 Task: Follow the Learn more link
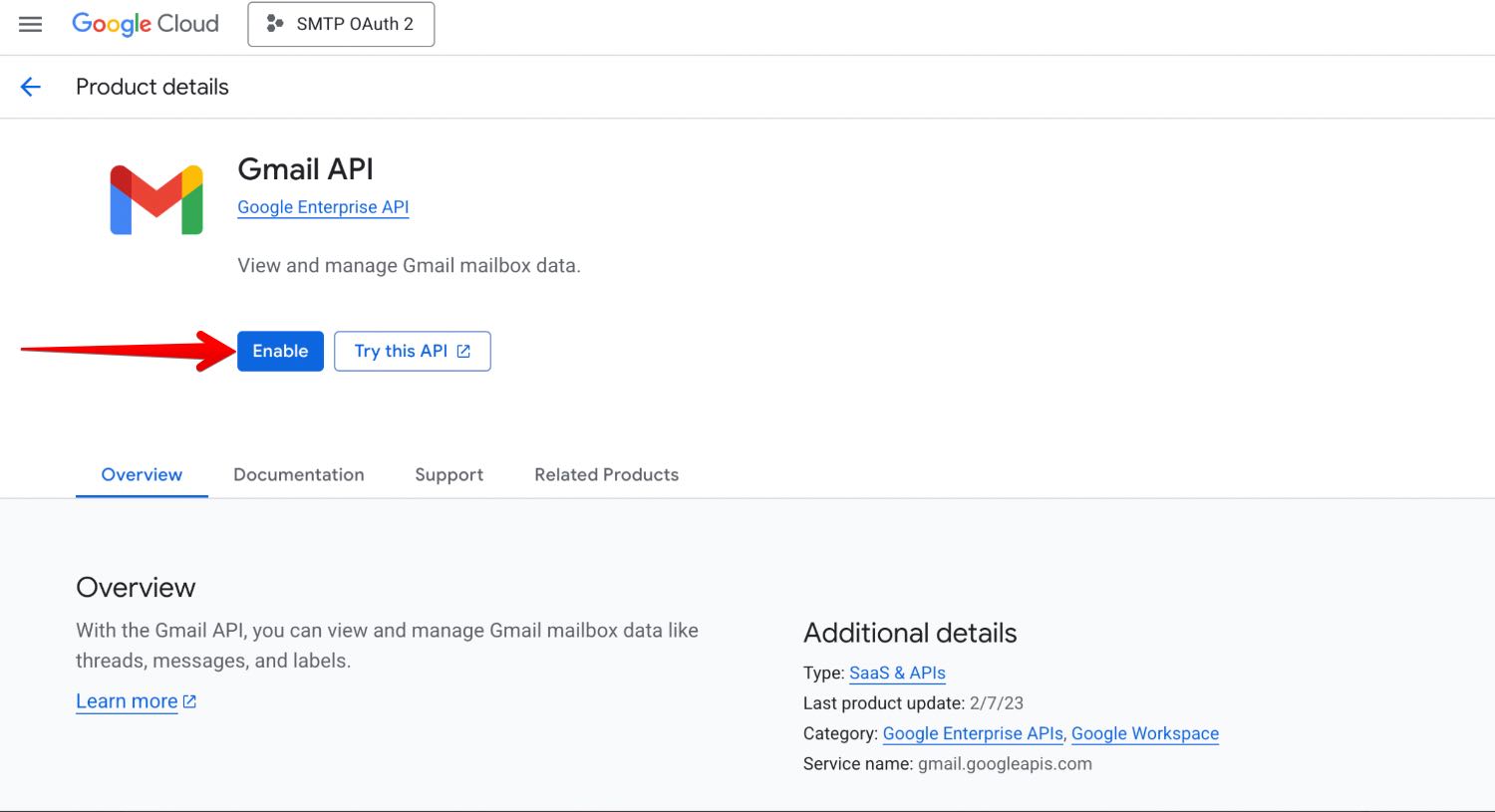(x=127, y=701)
